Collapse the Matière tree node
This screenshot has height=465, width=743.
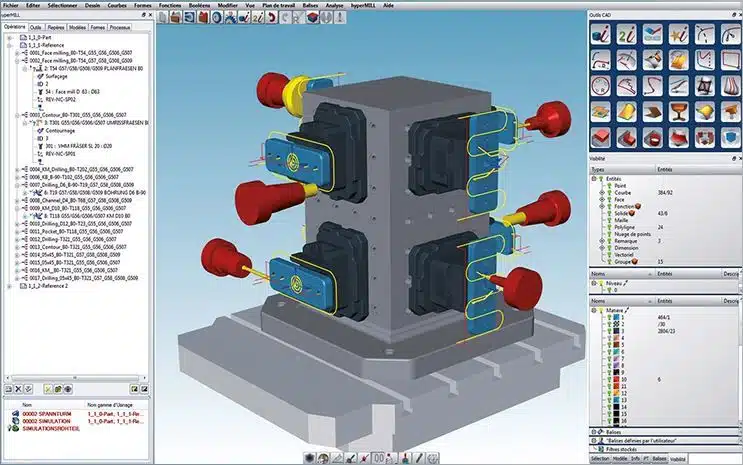pyautogui.click(x=593, y=310)
